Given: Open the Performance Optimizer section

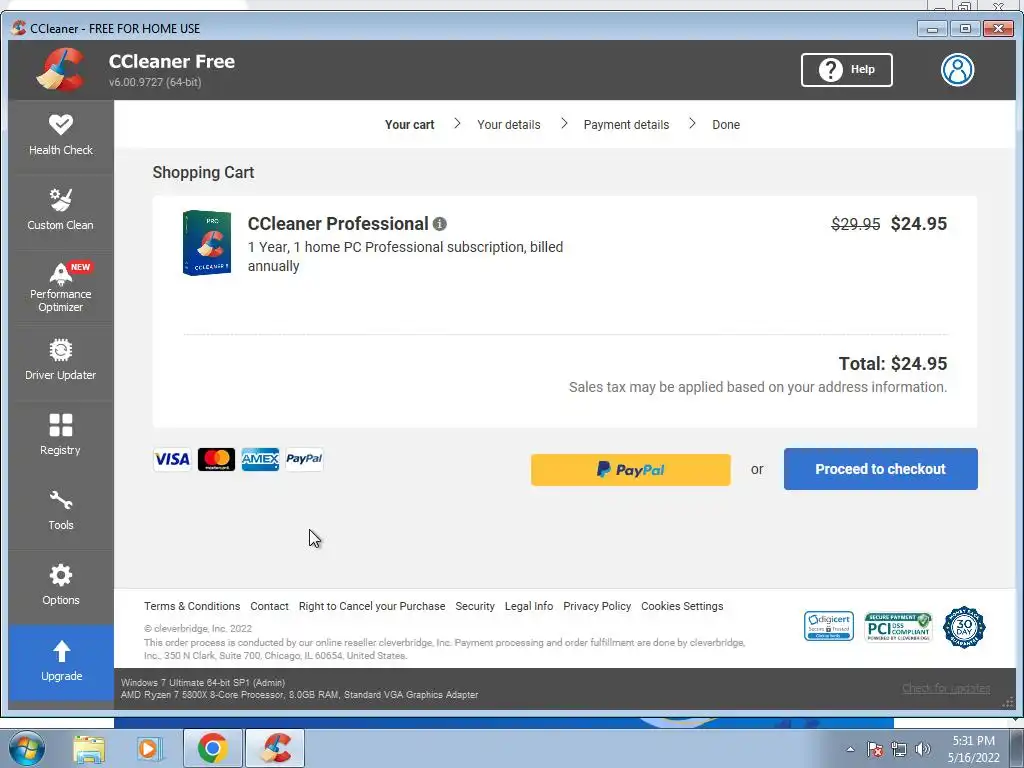Looking at the screenshot, I should [x=61, y=286].
